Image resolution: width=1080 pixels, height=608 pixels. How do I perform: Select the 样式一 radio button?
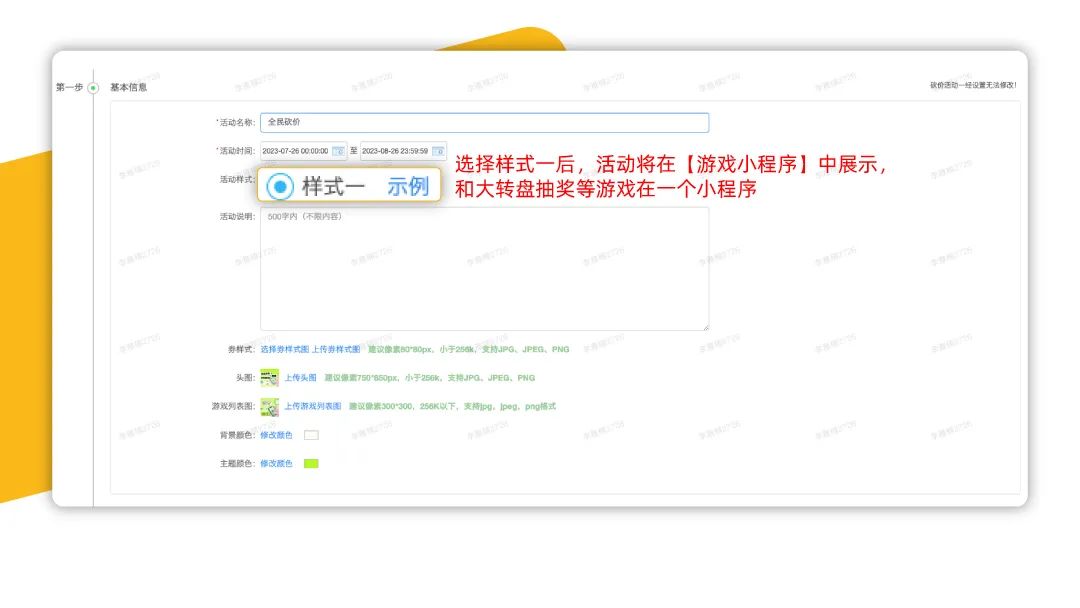coord(280,187)
